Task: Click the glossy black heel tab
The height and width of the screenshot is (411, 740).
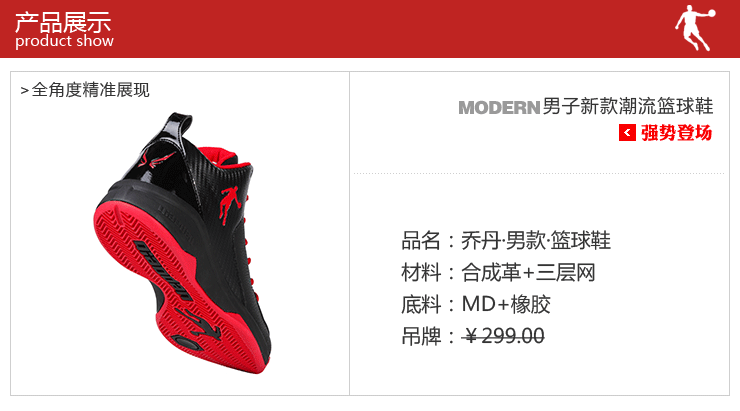Action: pos(177,126)
